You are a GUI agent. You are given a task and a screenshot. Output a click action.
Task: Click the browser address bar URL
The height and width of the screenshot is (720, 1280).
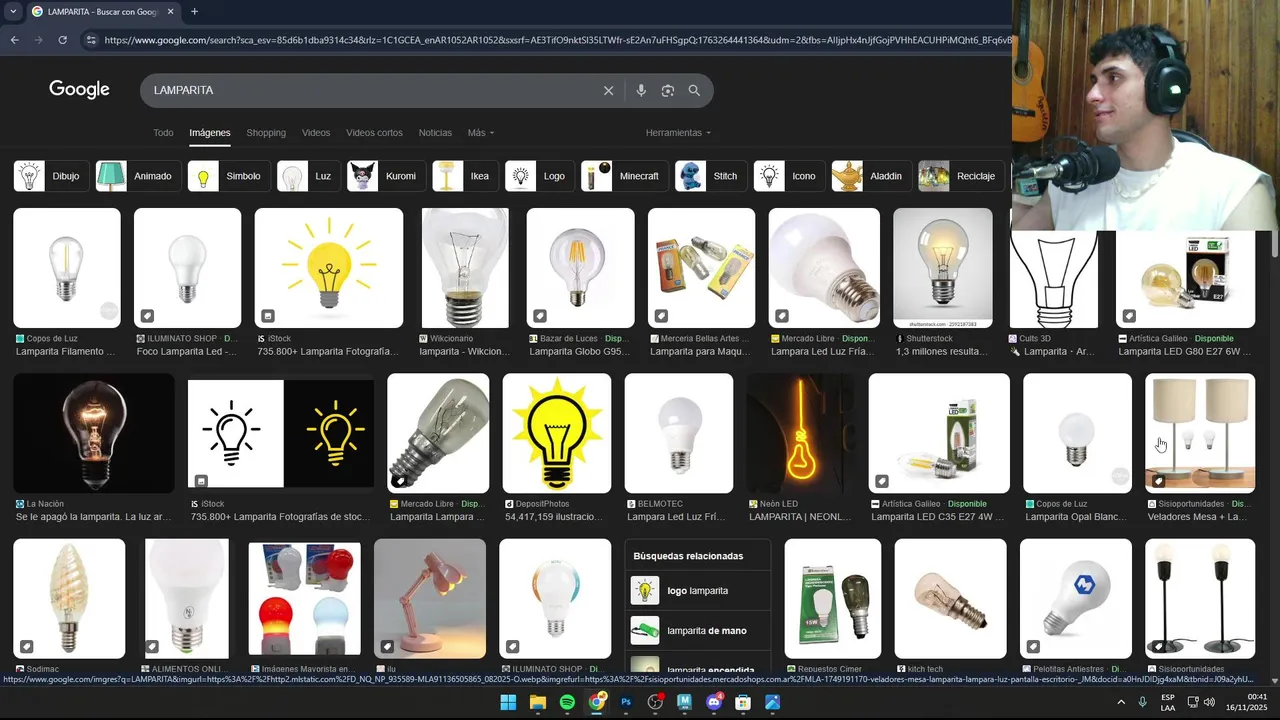pos(558,40)
